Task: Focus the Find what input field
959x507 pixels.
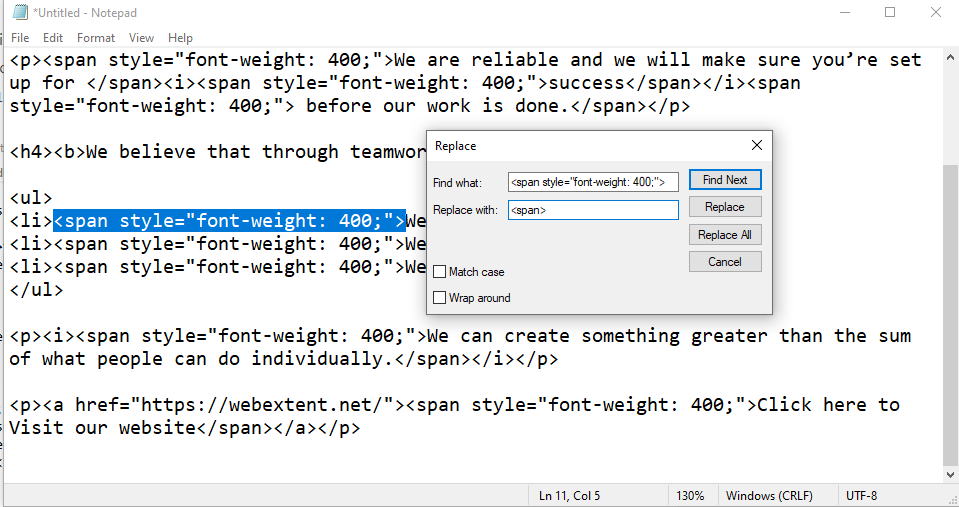Action: (593, 182)
